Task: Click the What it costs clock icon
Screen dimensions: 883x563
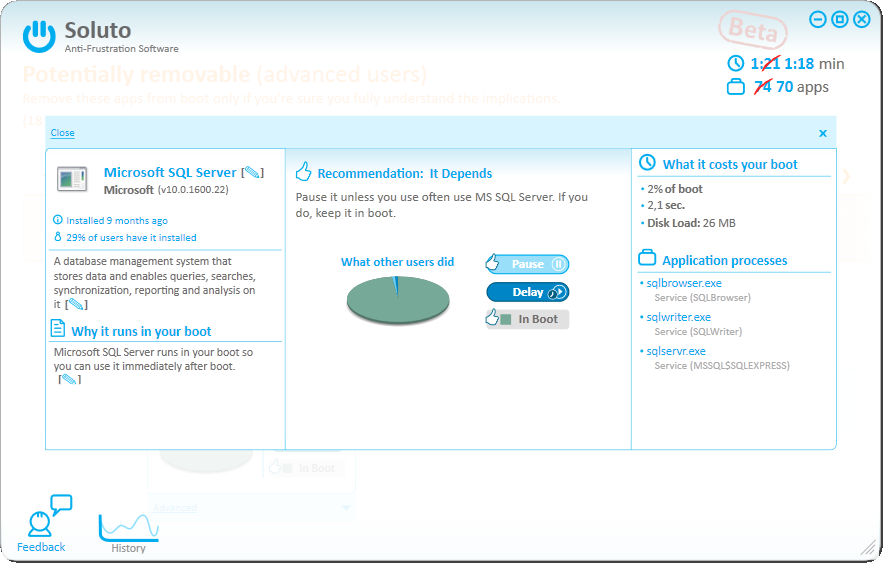Action: 647,163
